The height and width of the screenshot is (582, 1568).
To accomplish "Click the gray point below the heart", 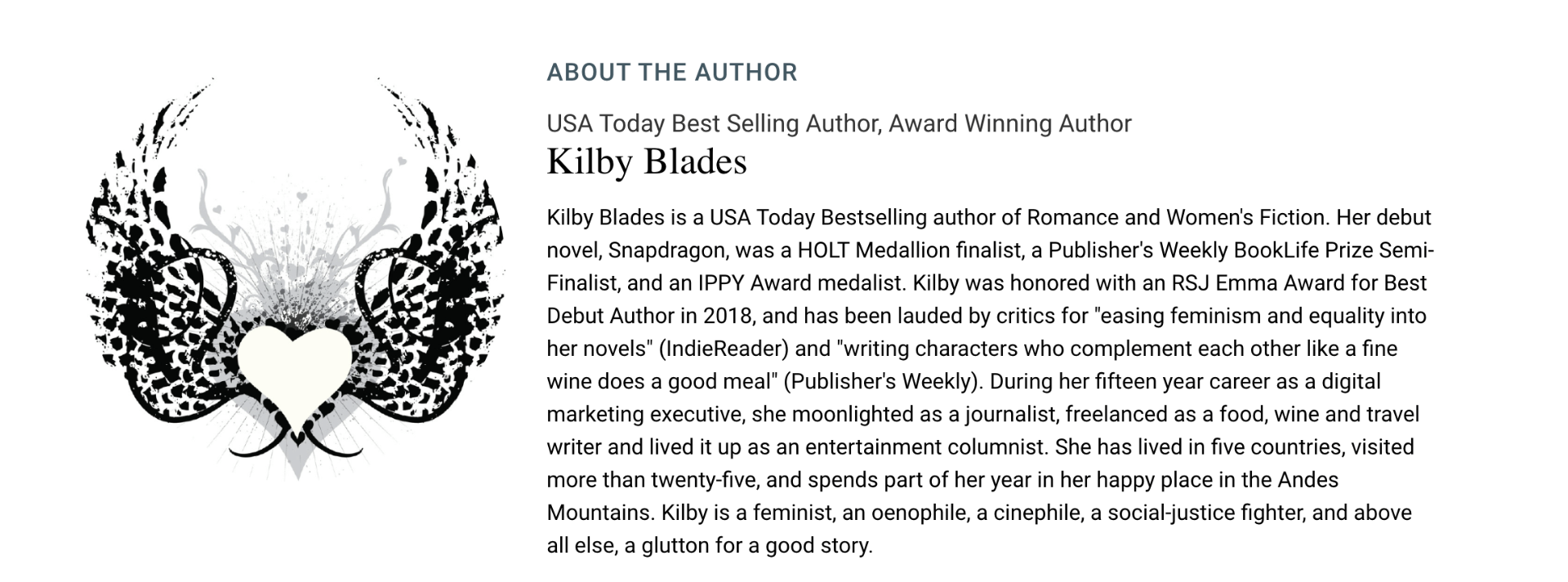I will [x=297, y=464].
